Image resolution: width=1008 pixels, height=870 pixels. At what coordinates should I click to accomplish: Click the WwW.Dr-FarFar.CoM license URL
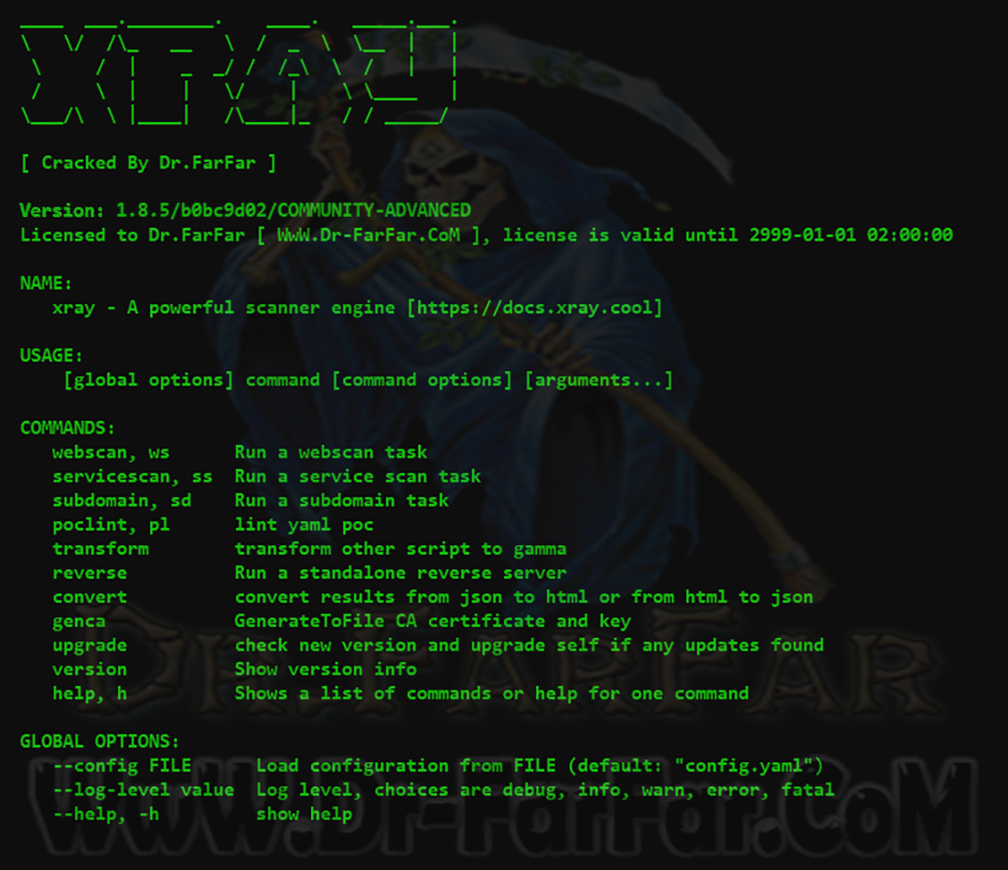tap(368, 235)
